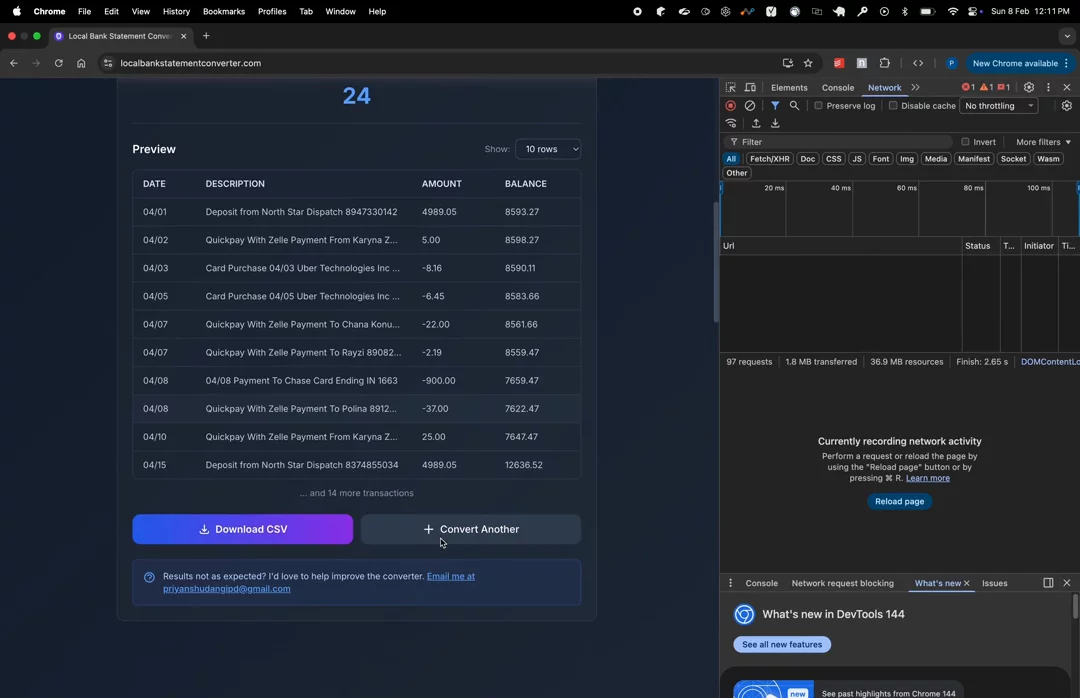Click the Download CSV button

coord(243,529)
